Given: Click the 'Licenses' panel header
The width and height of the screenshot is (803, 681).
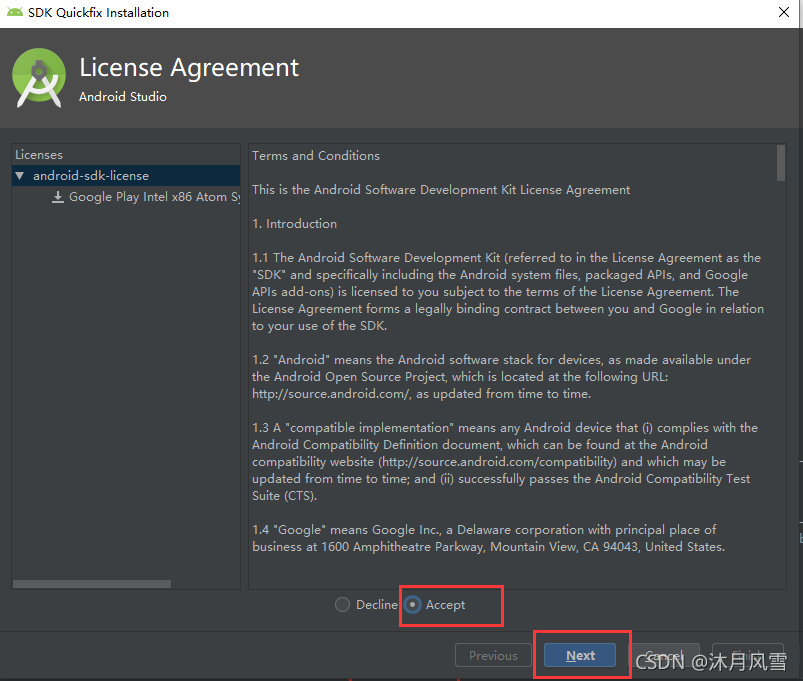Looking at the screenshot, I should pyautogui.click(x=39, y=155).
